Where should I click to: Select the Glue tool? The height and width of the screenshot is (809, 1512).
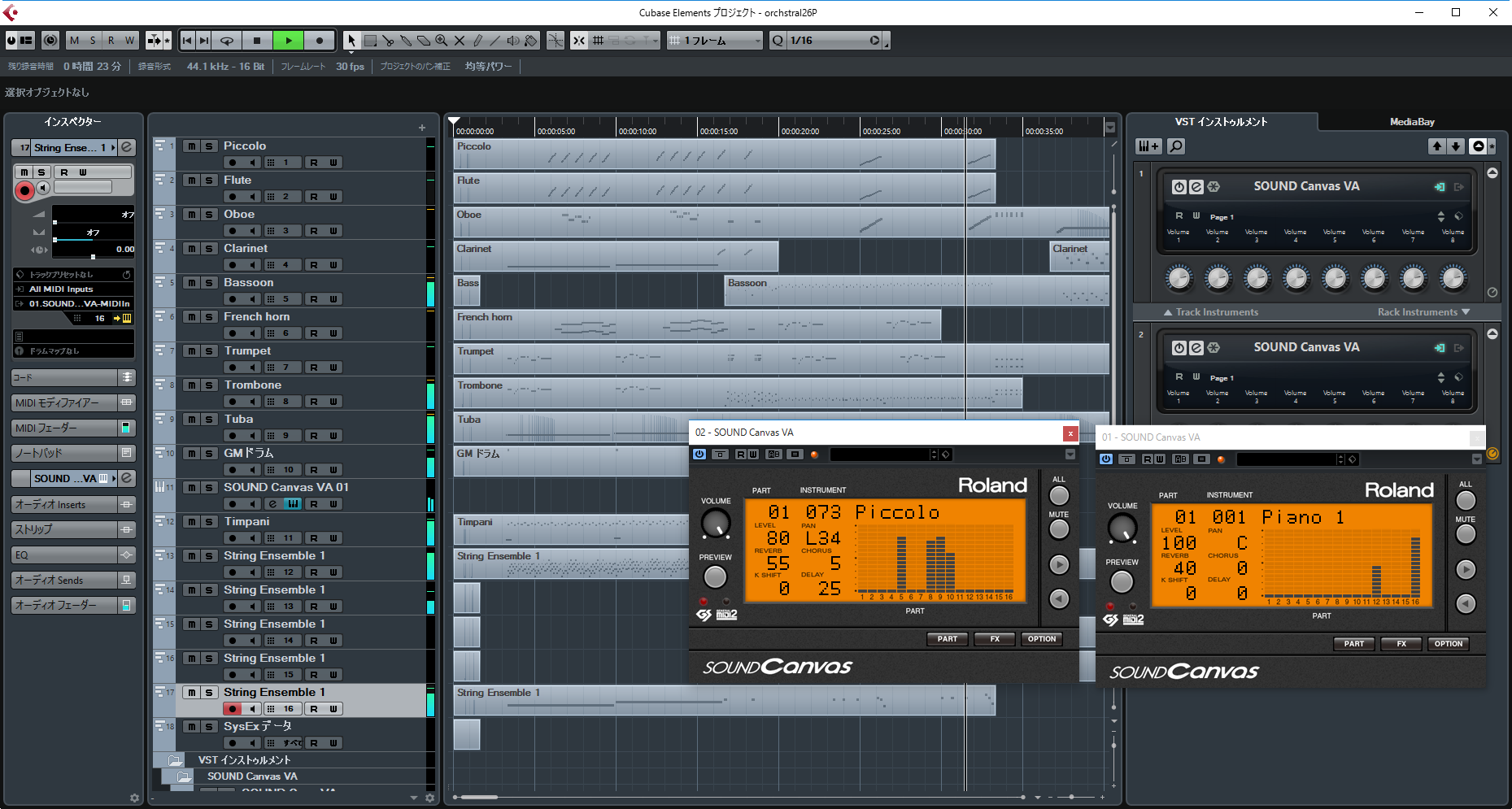coord(406,41)
